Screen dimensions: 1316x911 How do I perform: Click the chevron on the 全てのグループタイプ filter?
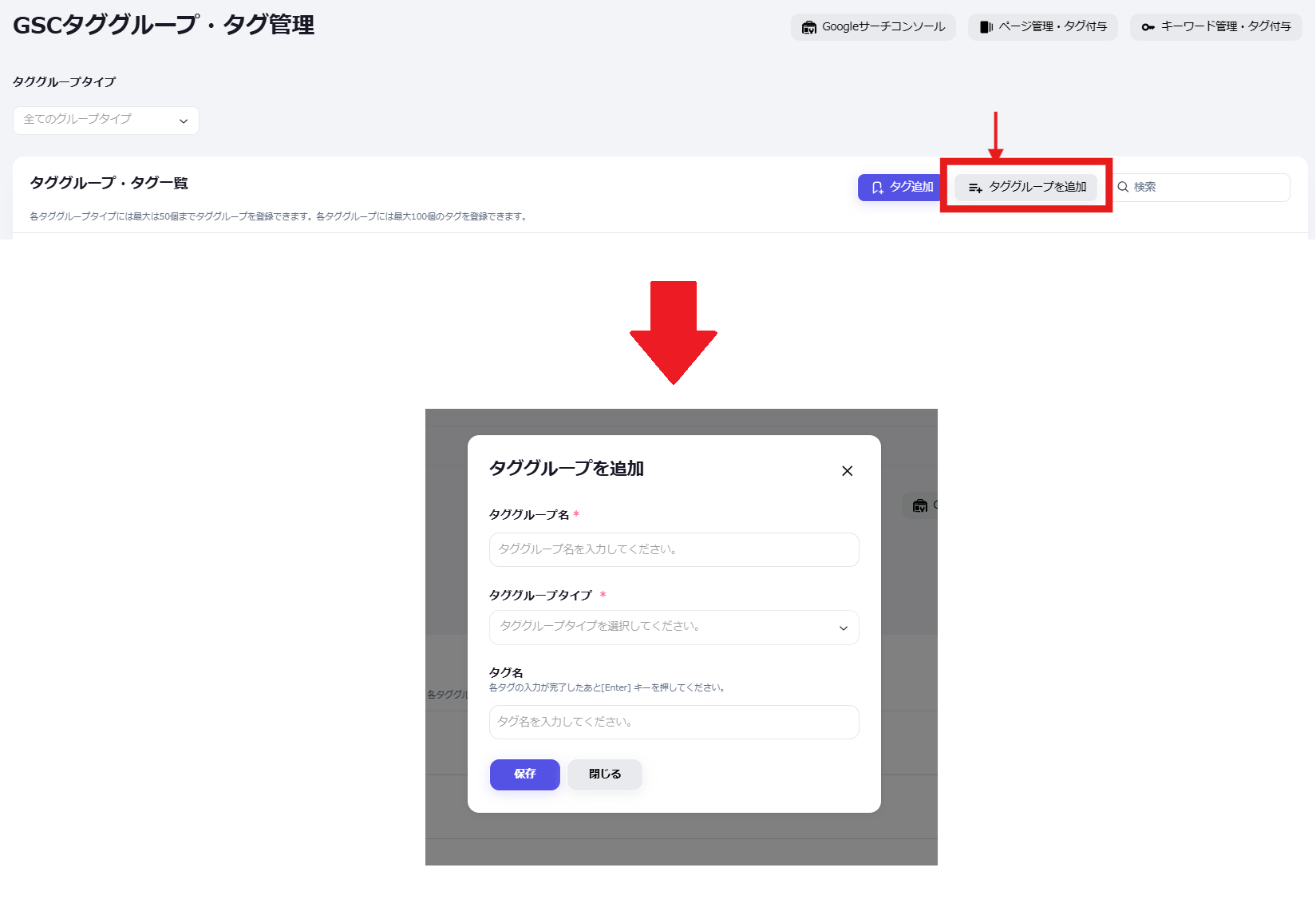click(184, 121)
